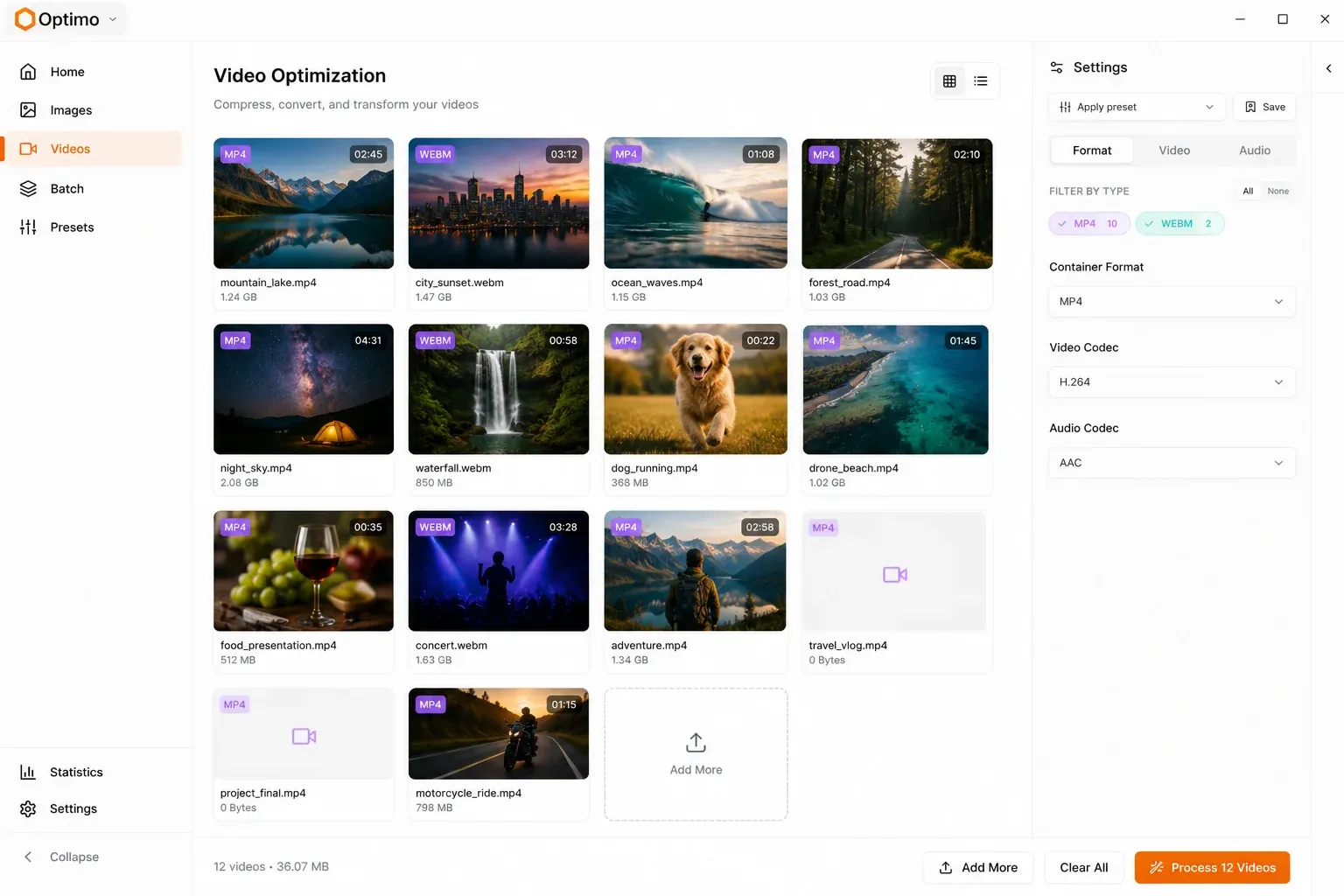Screen dimensions: 1344x896
Task: Click the bottom Add More button
Action: click(x=978, y=868)
